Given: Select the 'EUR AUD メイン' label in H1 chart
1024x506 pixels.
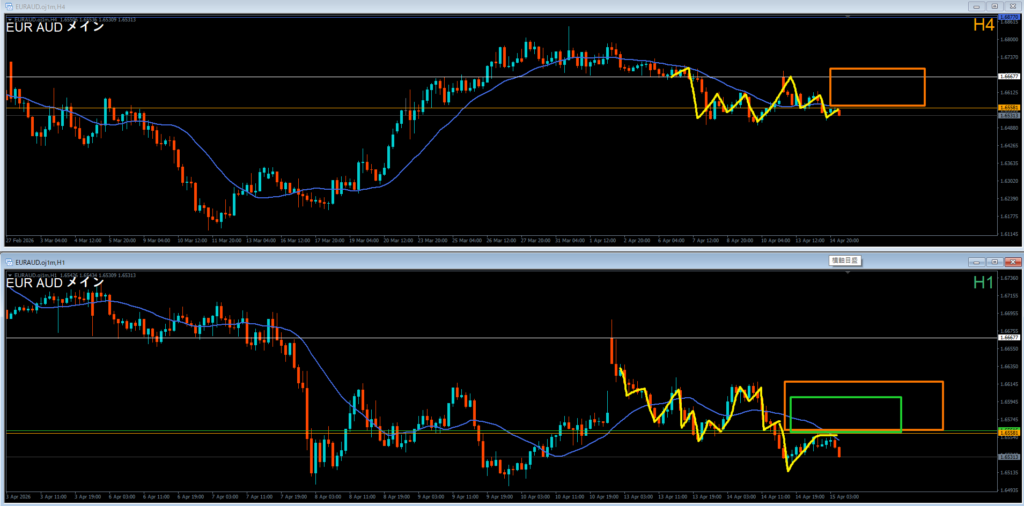Looking at the screenshot, I should pyautogui.click(x=55, y=283).
